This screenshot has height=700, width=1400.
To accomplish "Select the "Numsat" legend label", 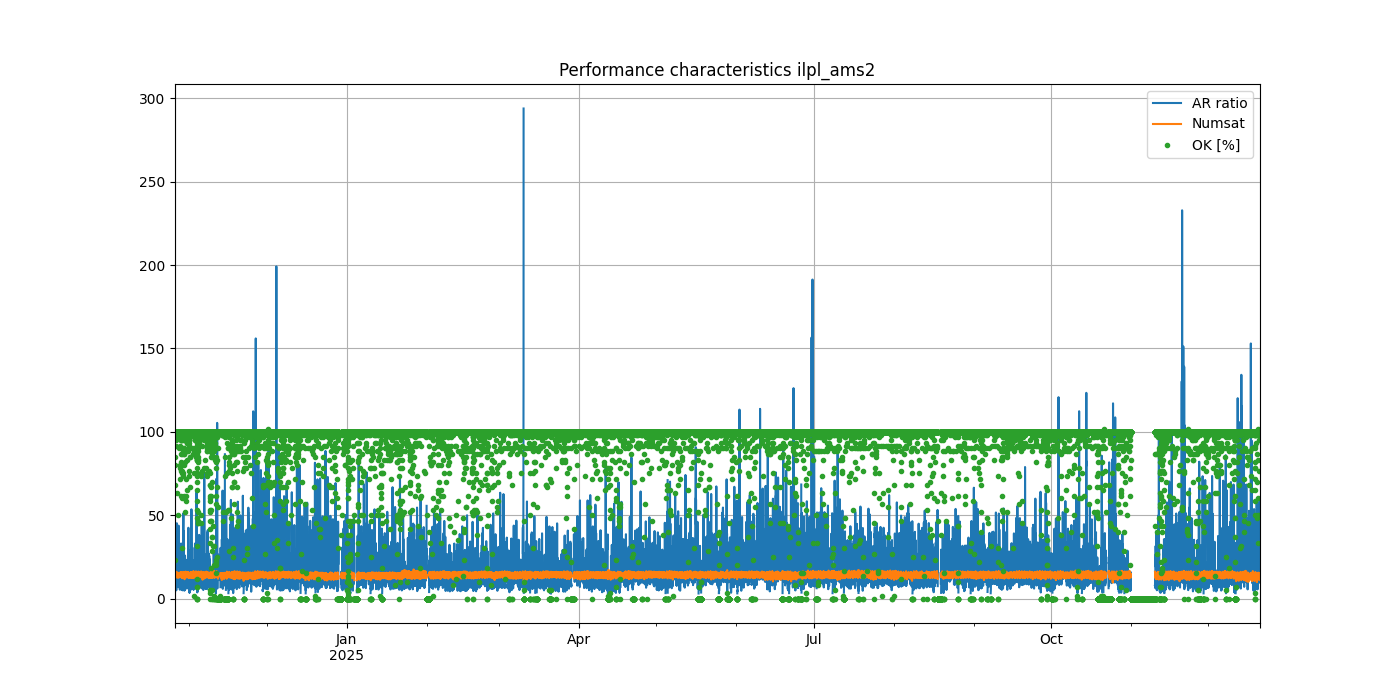I will tap(1218, 124).
